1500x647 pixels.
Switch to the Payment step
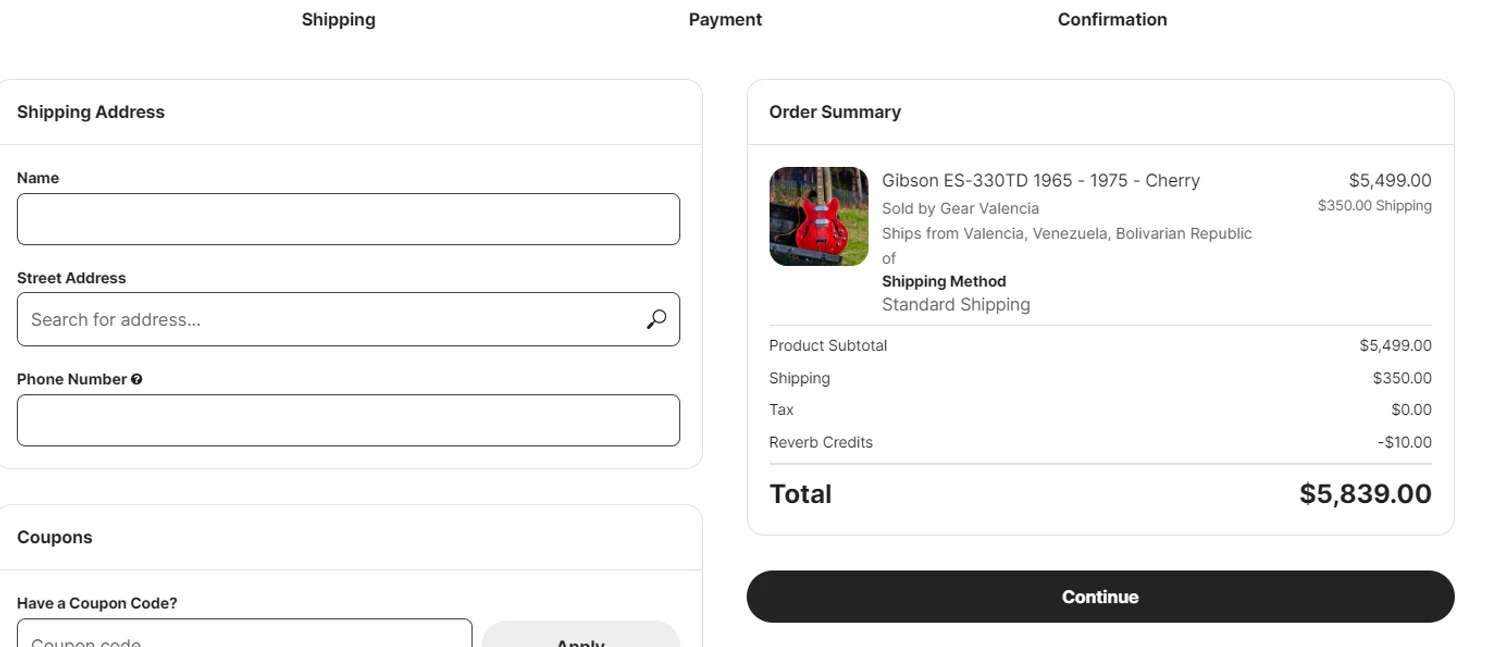(x=725, y=19)
